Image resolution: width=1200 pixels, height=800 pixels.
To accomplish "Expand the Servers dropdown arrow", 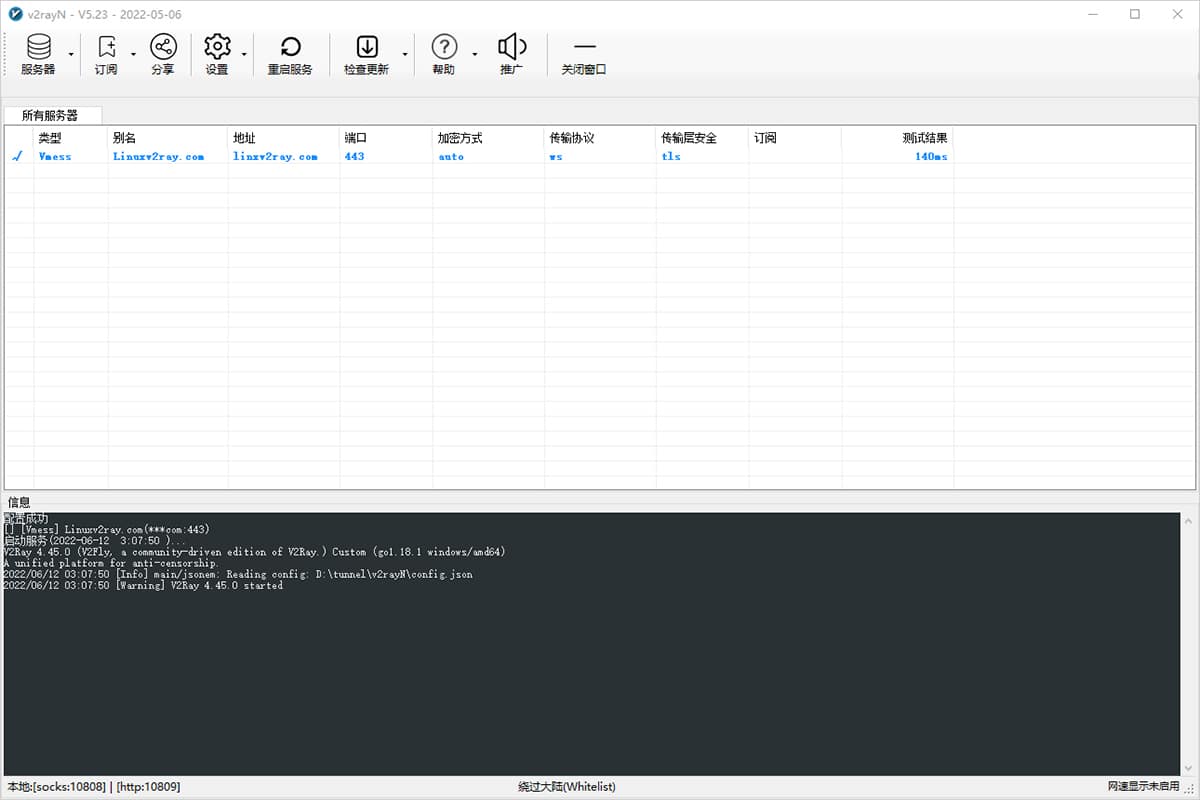I will (x=71, y=54).
